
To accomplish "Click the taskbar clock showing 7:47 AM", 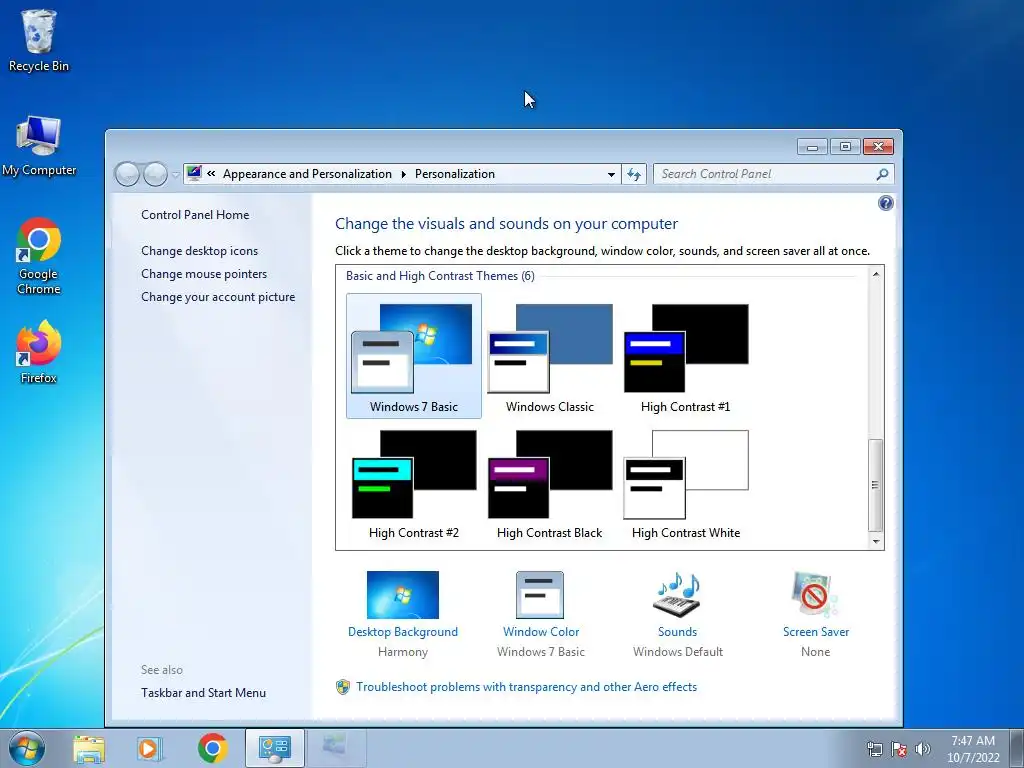I will tap(973, 749).
